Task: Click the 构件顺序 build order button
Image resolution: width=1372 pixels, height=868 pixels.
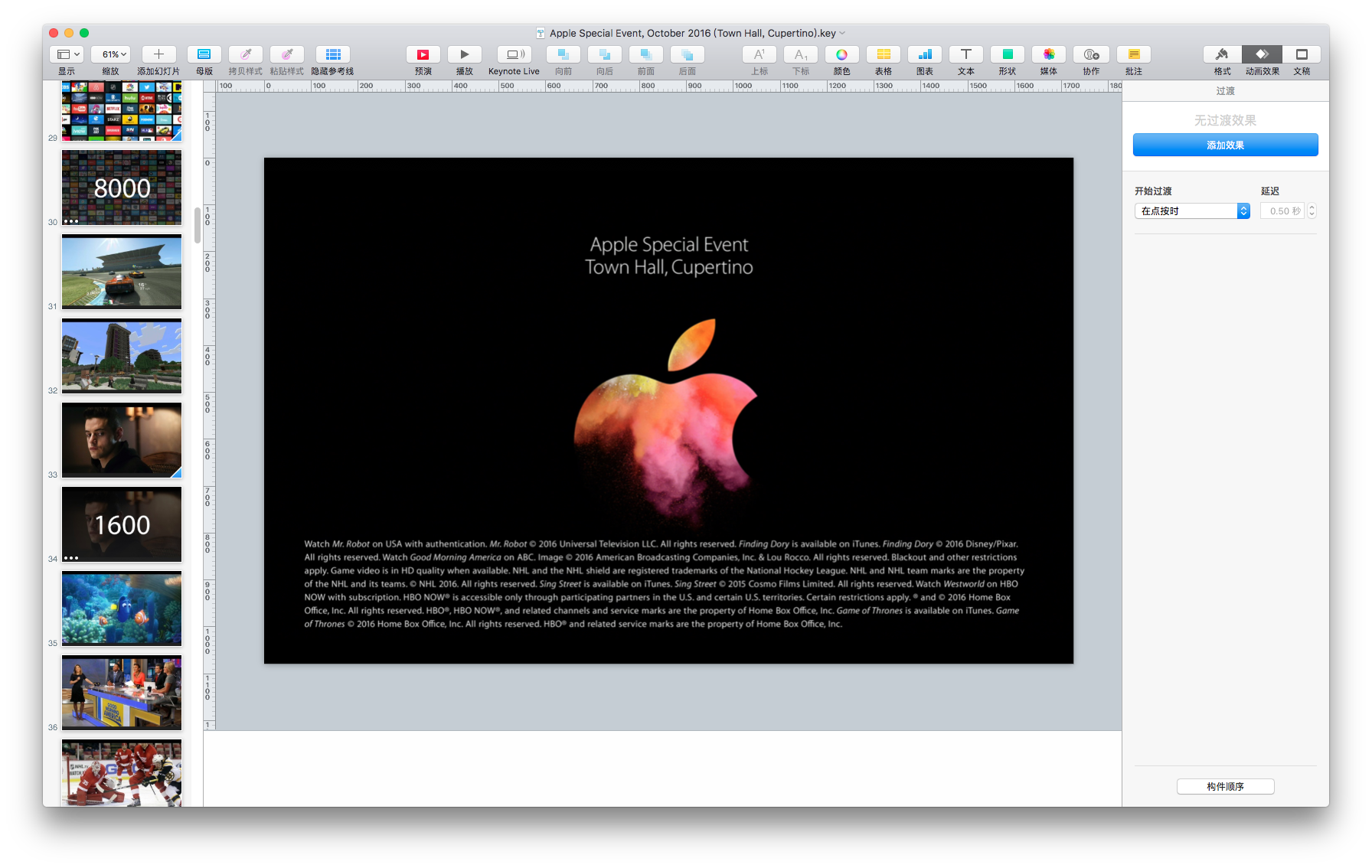Action: [1225, 786]
